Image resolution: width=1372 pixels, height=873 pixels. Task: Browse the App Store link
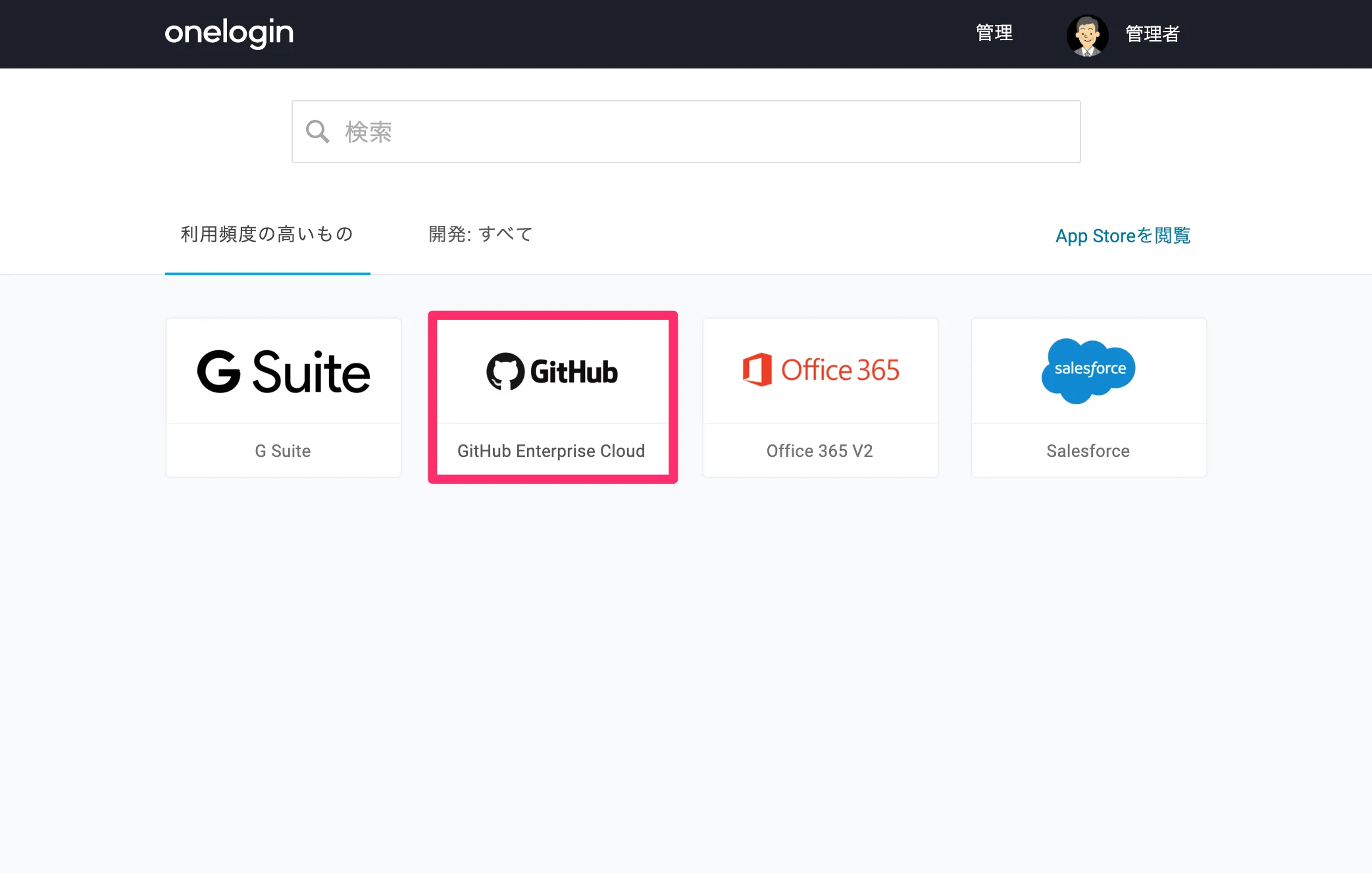point(1123,236)
